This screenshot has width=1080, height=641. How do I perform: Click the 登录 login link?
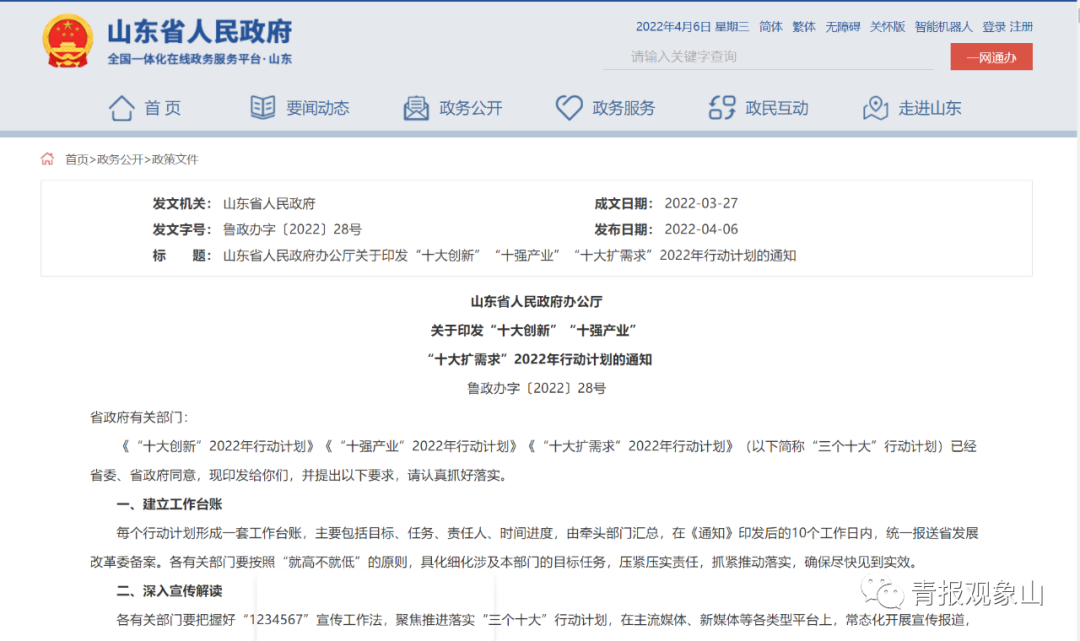coord(994,27)
